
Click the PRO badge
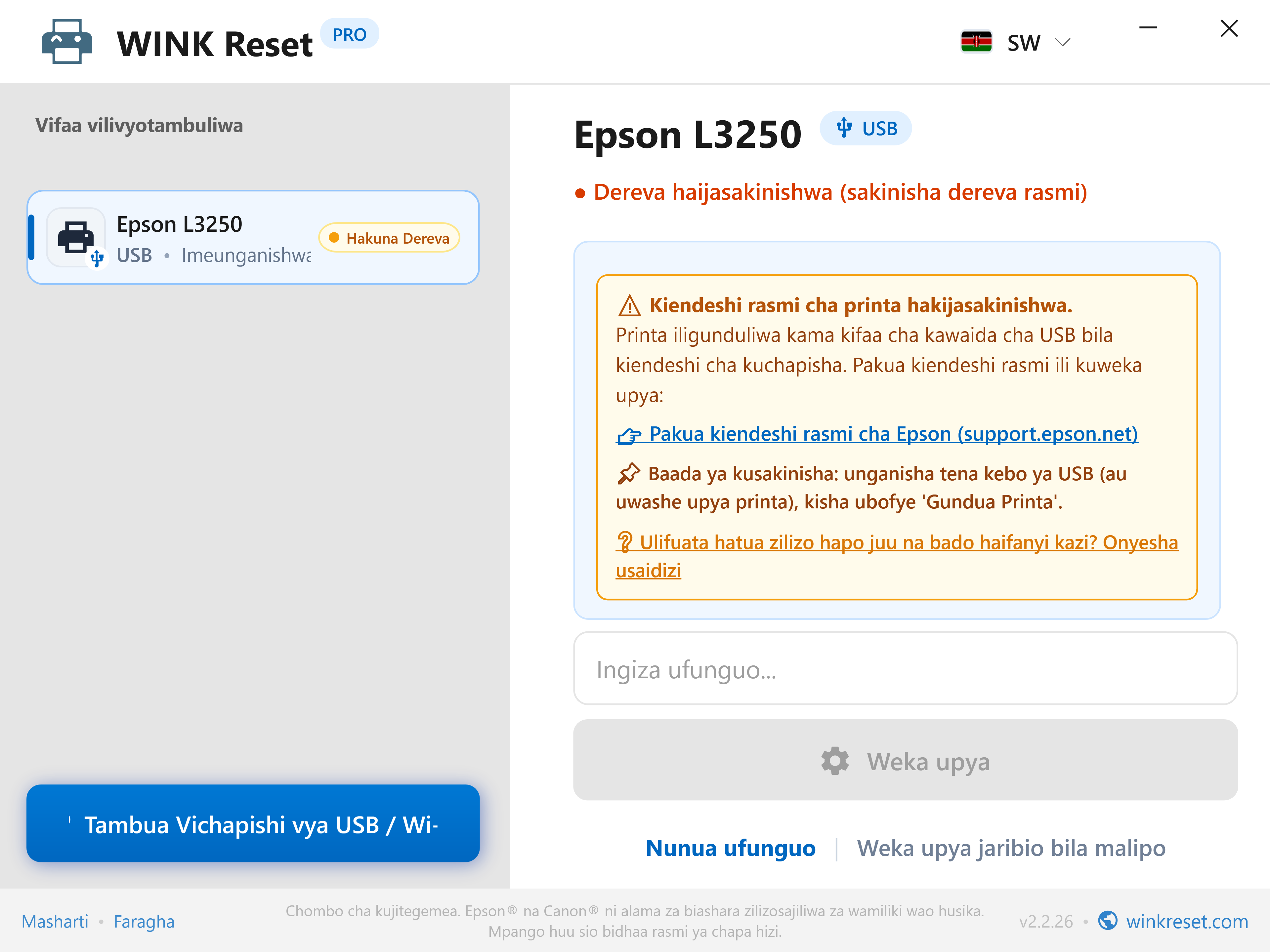click(349, 34)
